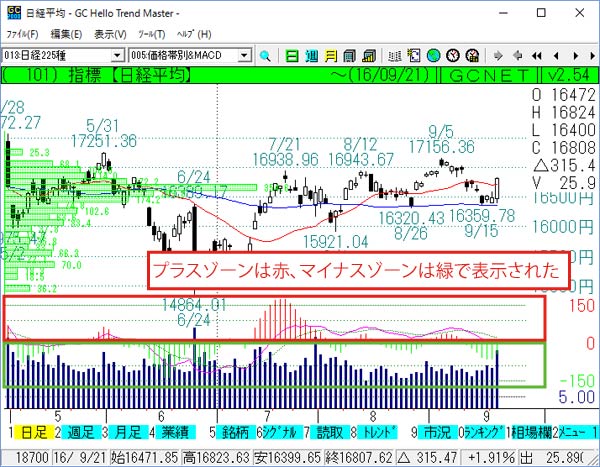Viewport: 600px width, 467px height.
Task: Click the 17156.36 high label on chart
Action: (442, 147)
